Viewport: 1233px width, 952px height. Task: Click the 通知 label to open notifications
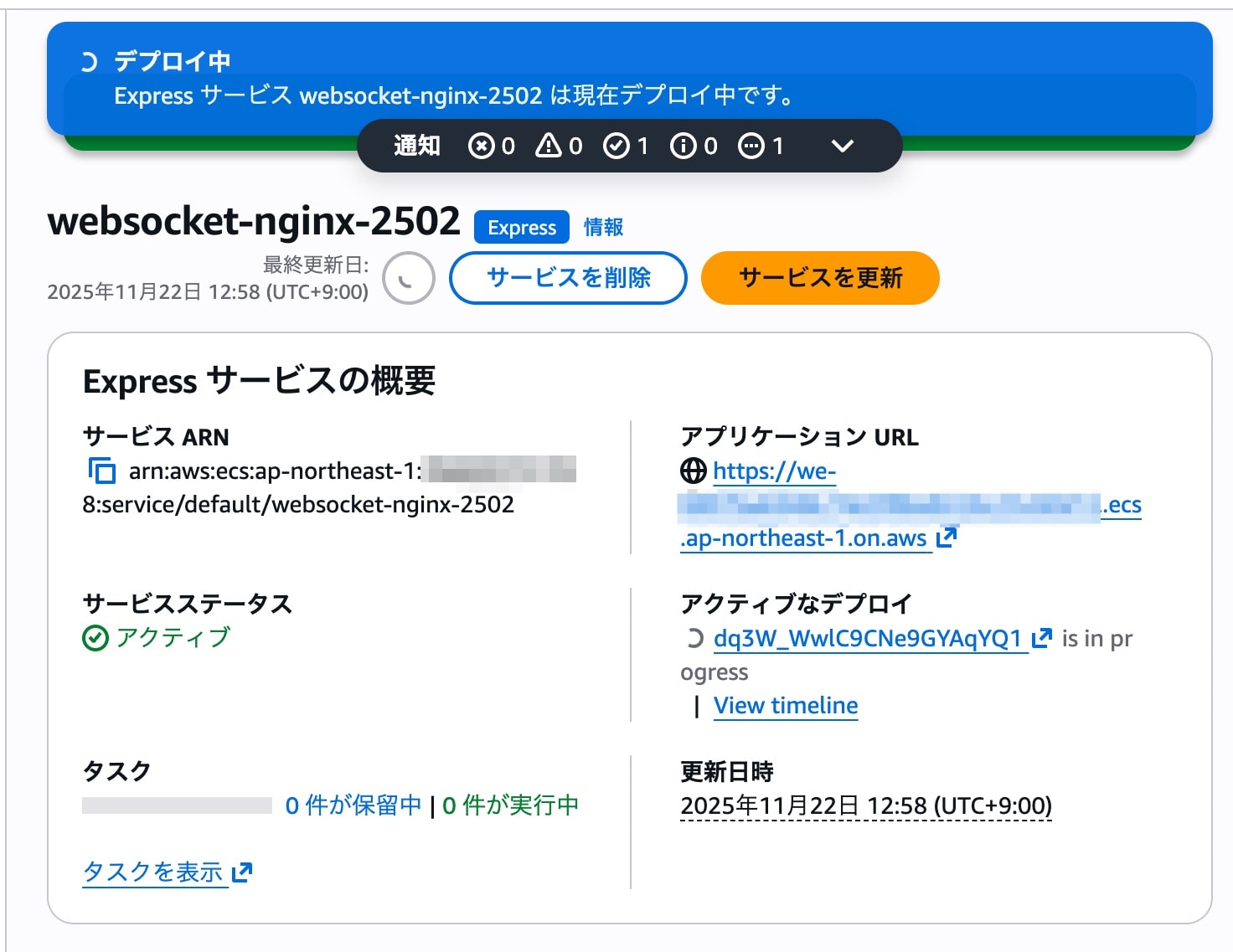417,145
